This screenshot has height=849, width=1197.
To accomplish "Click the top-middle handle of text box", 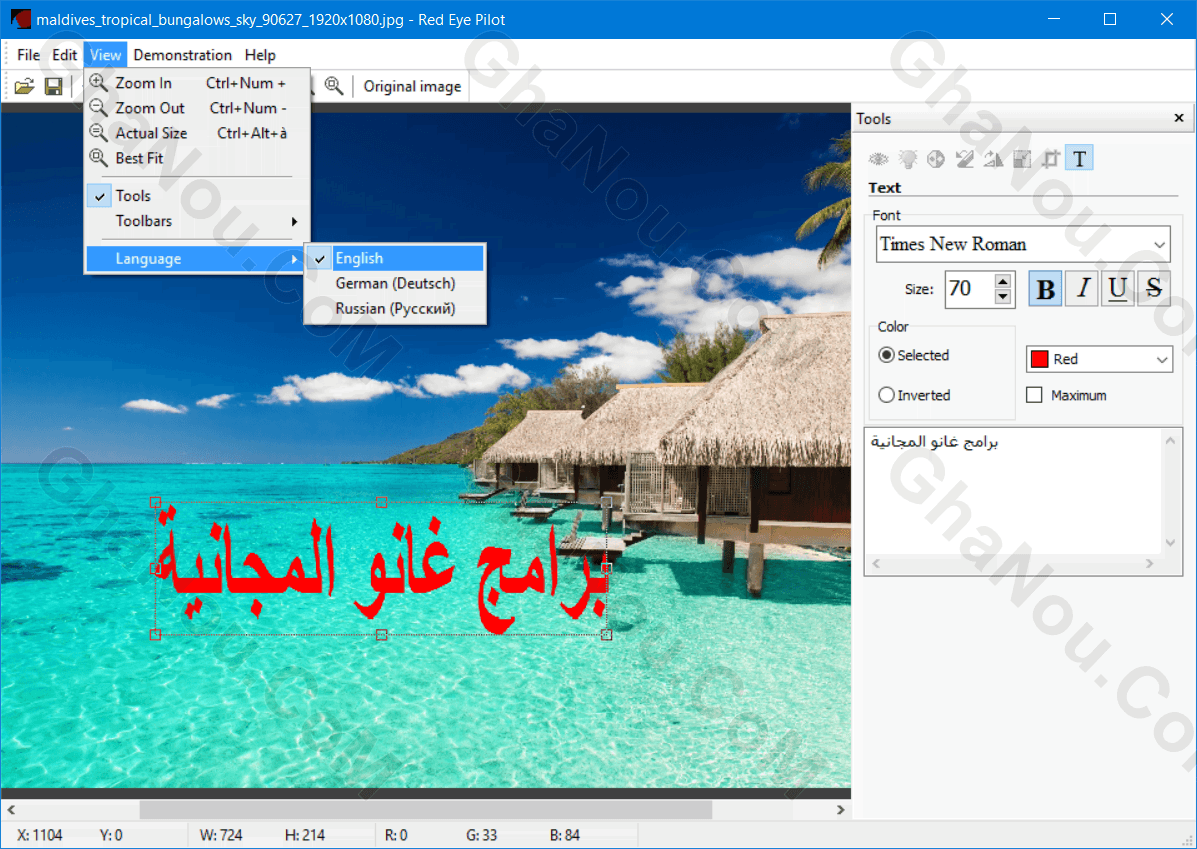I will [382, 502].
